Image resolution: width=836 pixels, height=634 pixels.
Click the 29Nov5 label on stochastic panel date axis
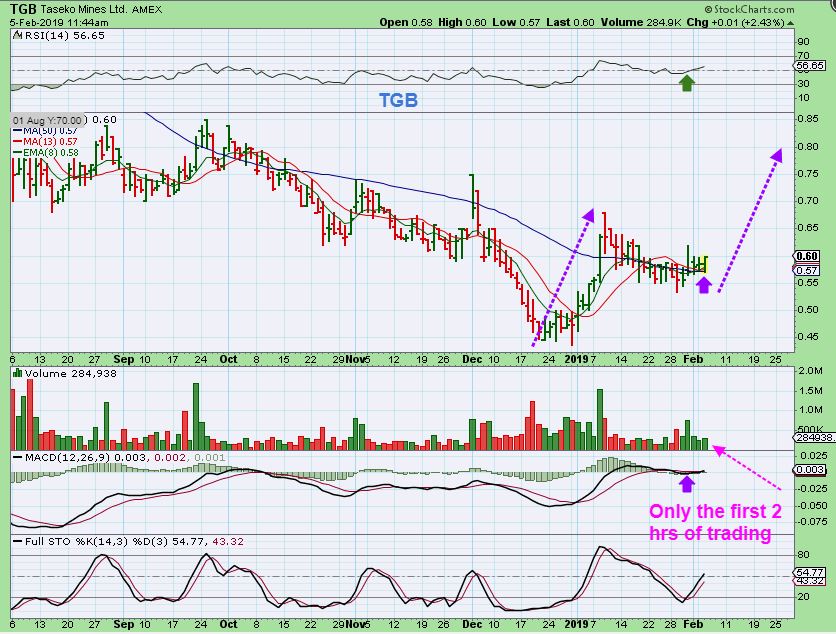point(351,624)
